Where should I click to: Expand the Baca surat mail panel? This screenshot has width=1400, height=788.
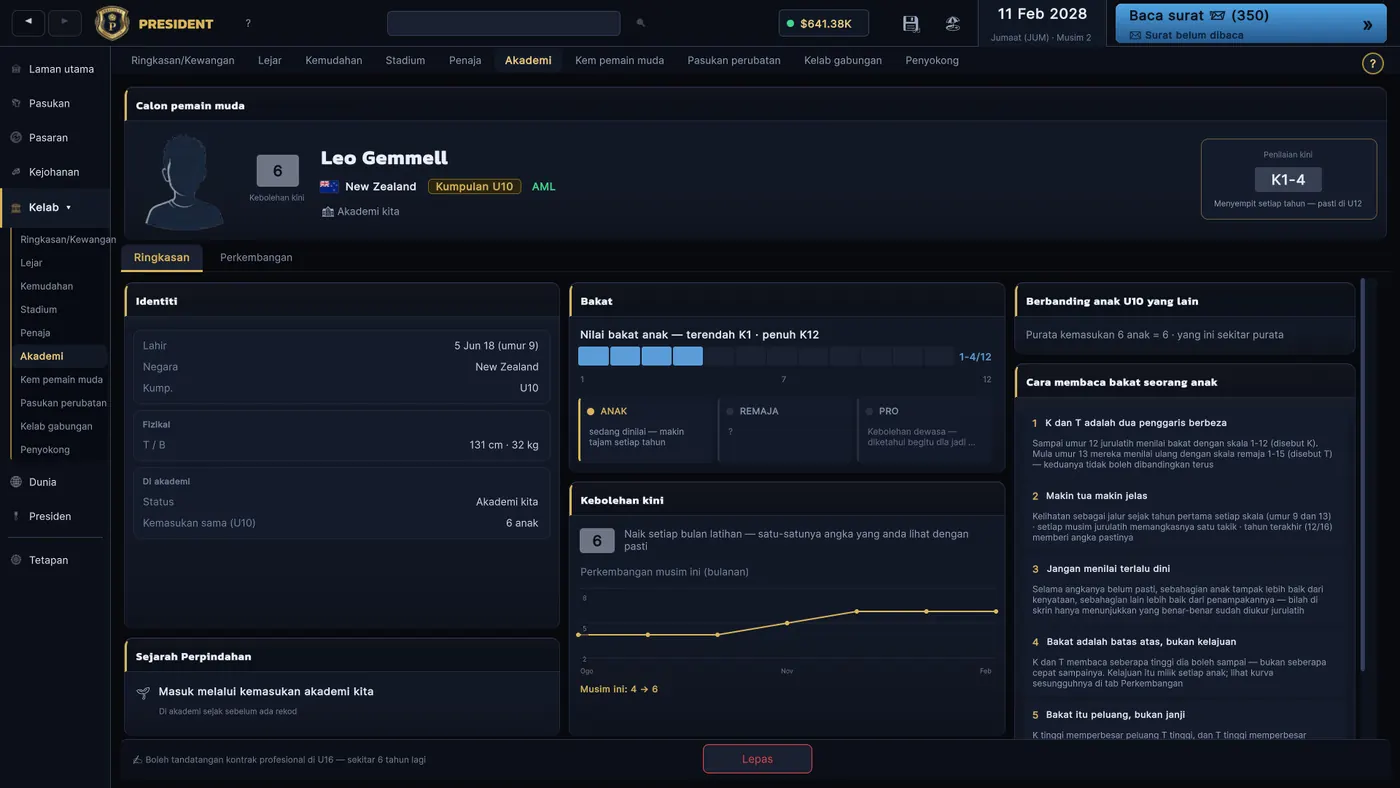pos(1367,25)
